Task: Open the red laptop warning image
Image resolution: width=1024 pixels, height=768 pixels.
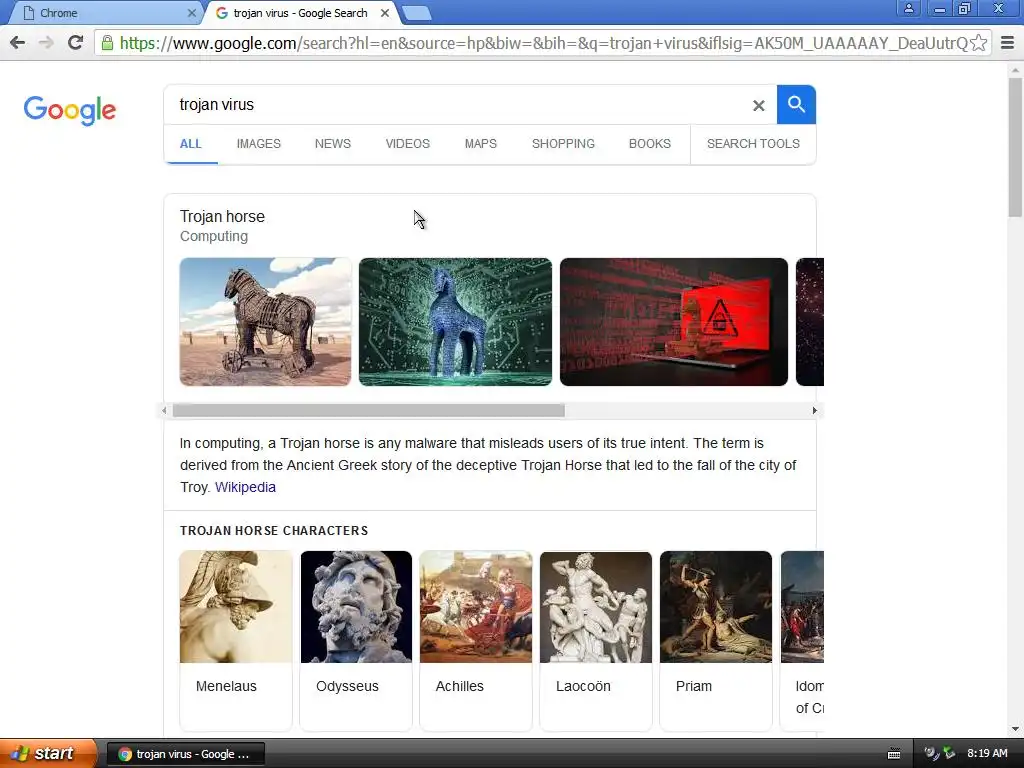Action: [674, 322]
